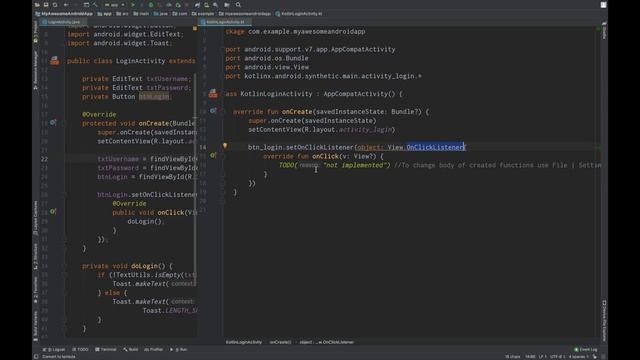
Task: Click the override gutter icon beside Kotlin onClick
Action: (213, 155)
